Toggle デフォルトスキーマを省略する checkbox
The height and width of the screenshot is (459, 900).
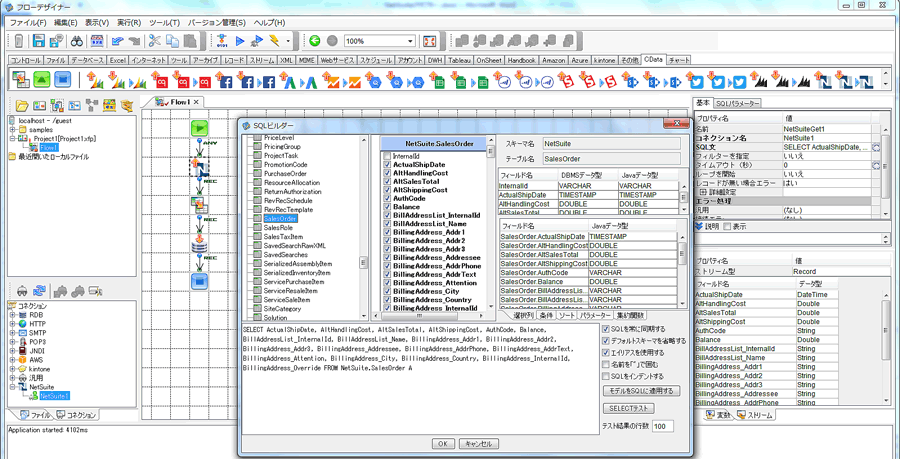click(606, 341)
